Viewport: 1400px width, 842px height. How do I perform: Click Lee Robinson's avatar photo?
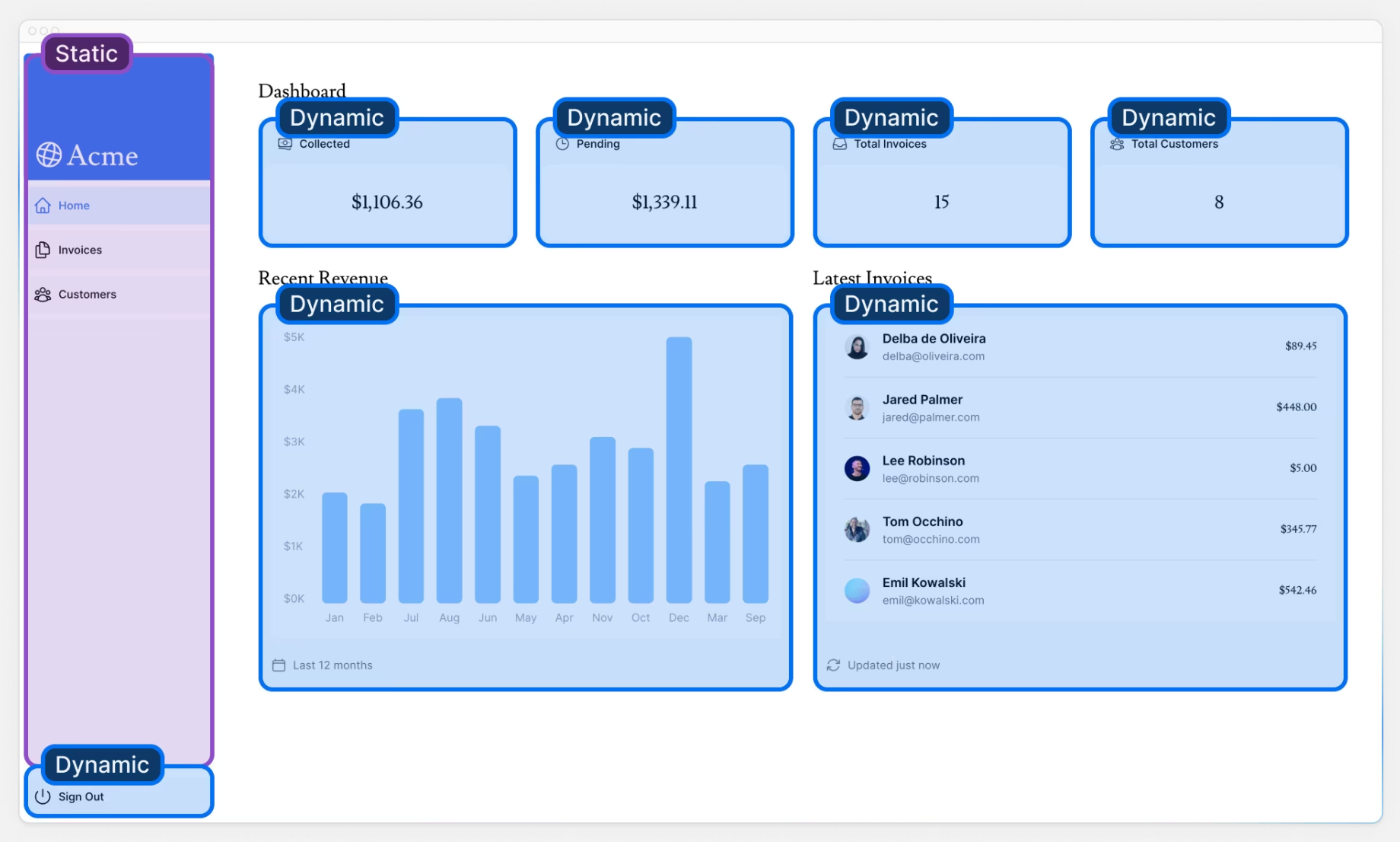tap(857, 468)
